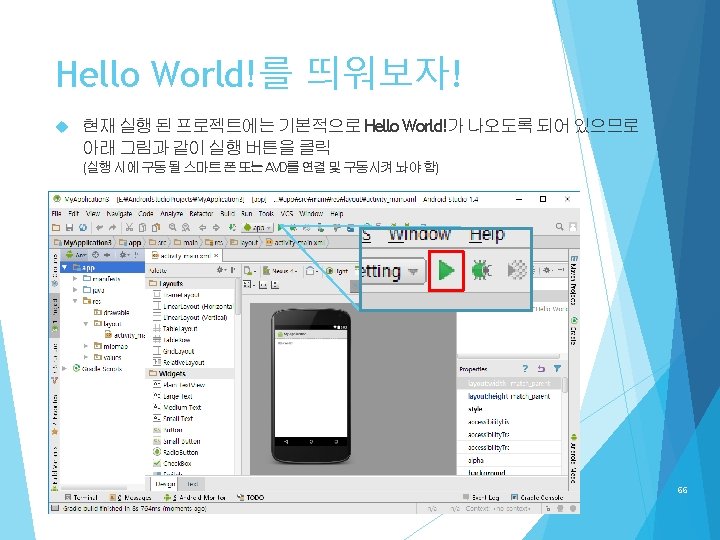
Task: Open the Palette gear settings
Action: (221, 270)
